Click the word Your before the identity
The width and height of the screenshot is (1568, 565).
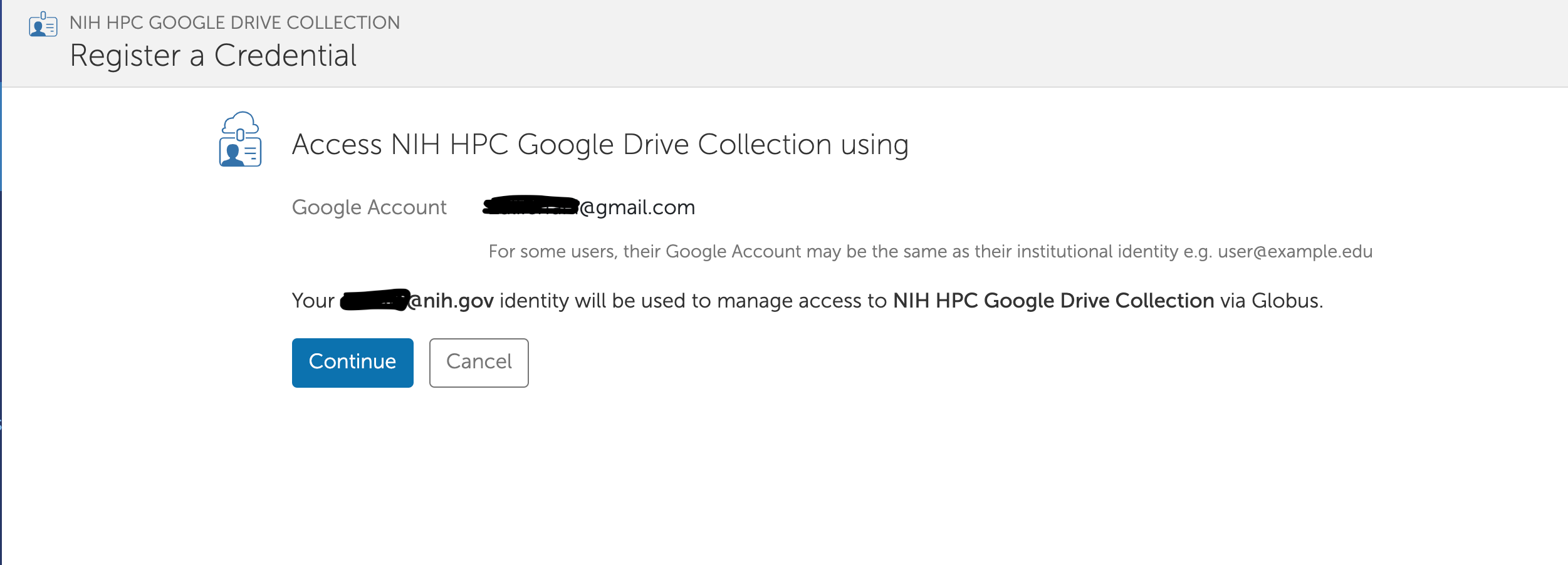coord(313,301)
